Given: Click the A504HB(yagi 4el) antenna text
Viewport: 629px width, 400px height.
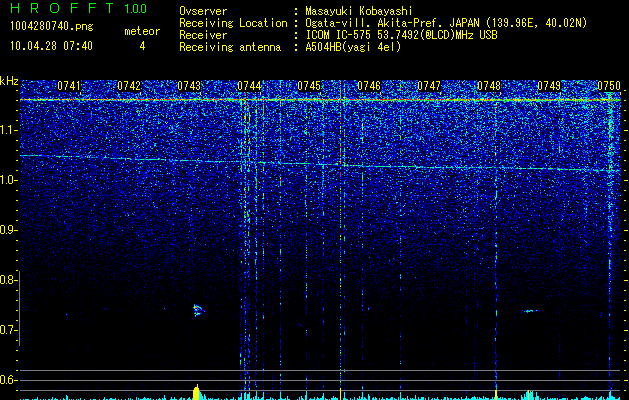Looking at the screenshot, I should pos(353,47).
